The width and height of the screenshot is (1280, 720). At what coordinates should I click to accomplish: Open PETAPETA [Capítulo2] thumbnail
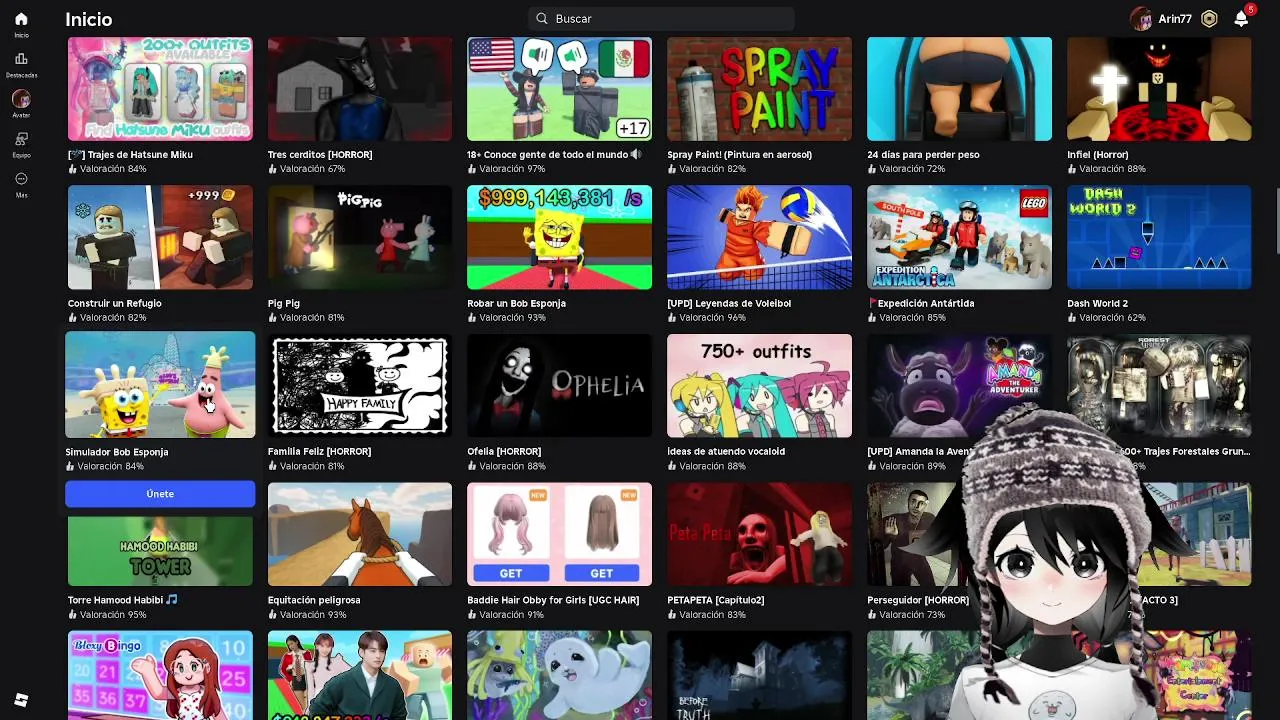(759, 534)
